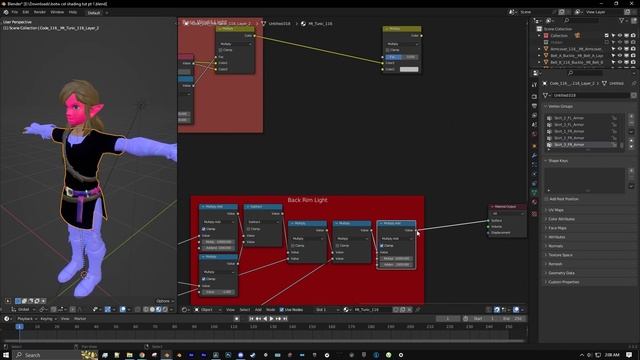
Task: Click the blue Fac slider on top right node
Action: point(402,57)
